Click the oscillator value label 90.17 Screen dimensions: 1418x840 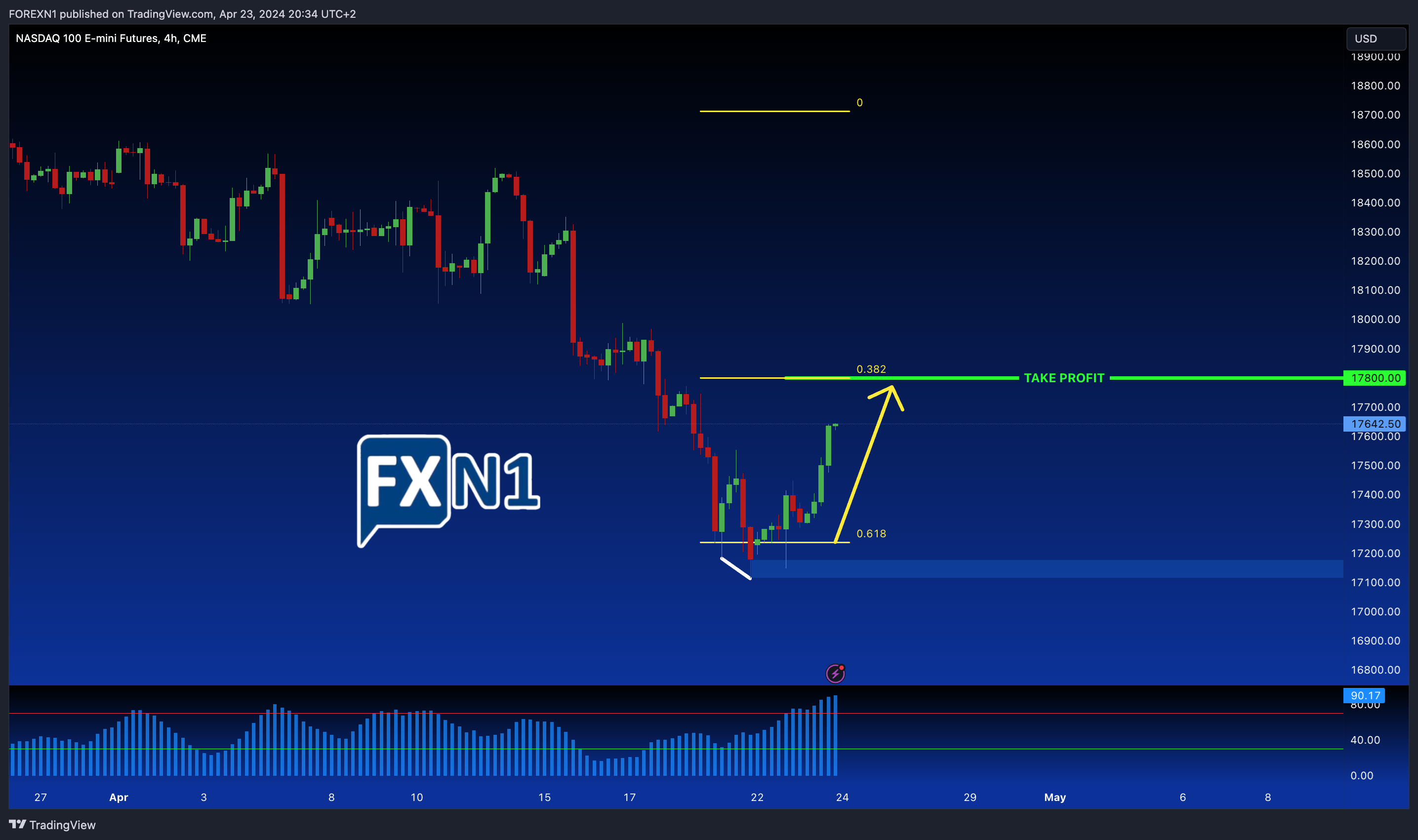(x=1364, y=695)
